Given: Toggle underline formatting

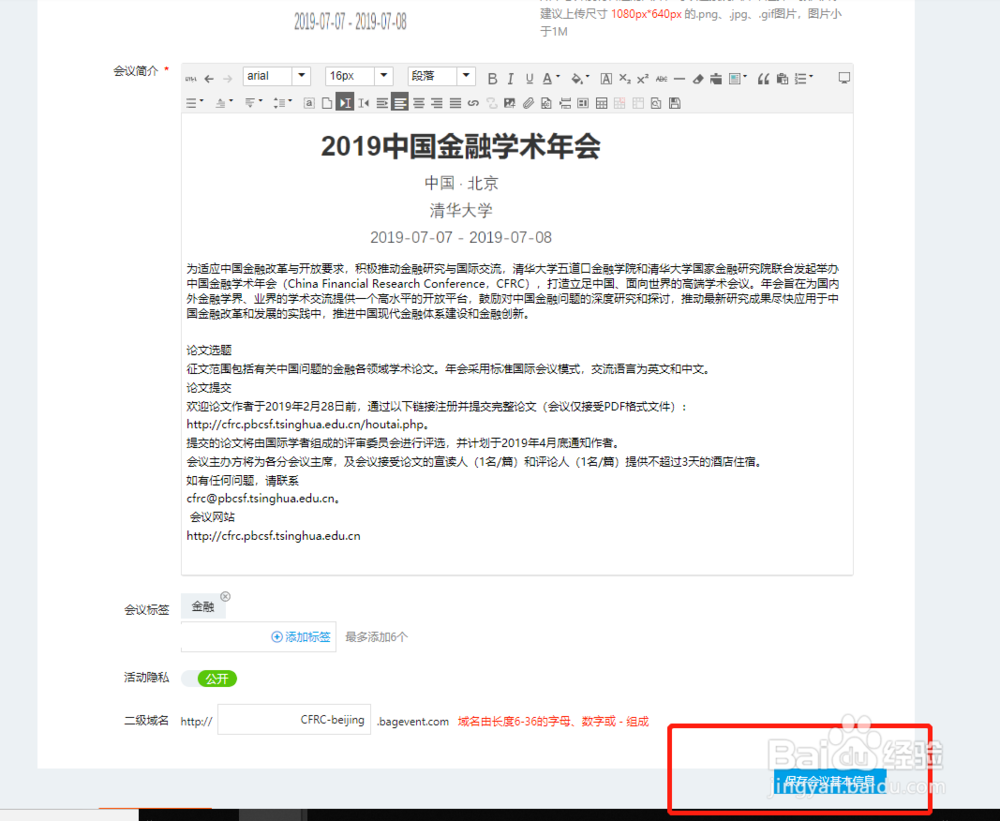Looking at the screenshot, I should (529, 78).
